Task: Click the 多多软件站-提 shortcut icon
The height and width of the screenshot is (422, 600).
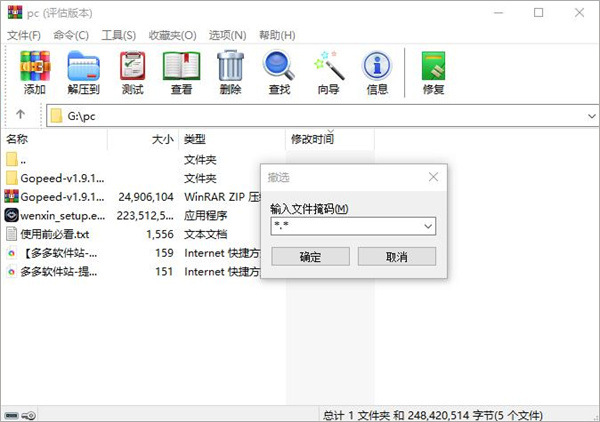Action: click(11, 271)
